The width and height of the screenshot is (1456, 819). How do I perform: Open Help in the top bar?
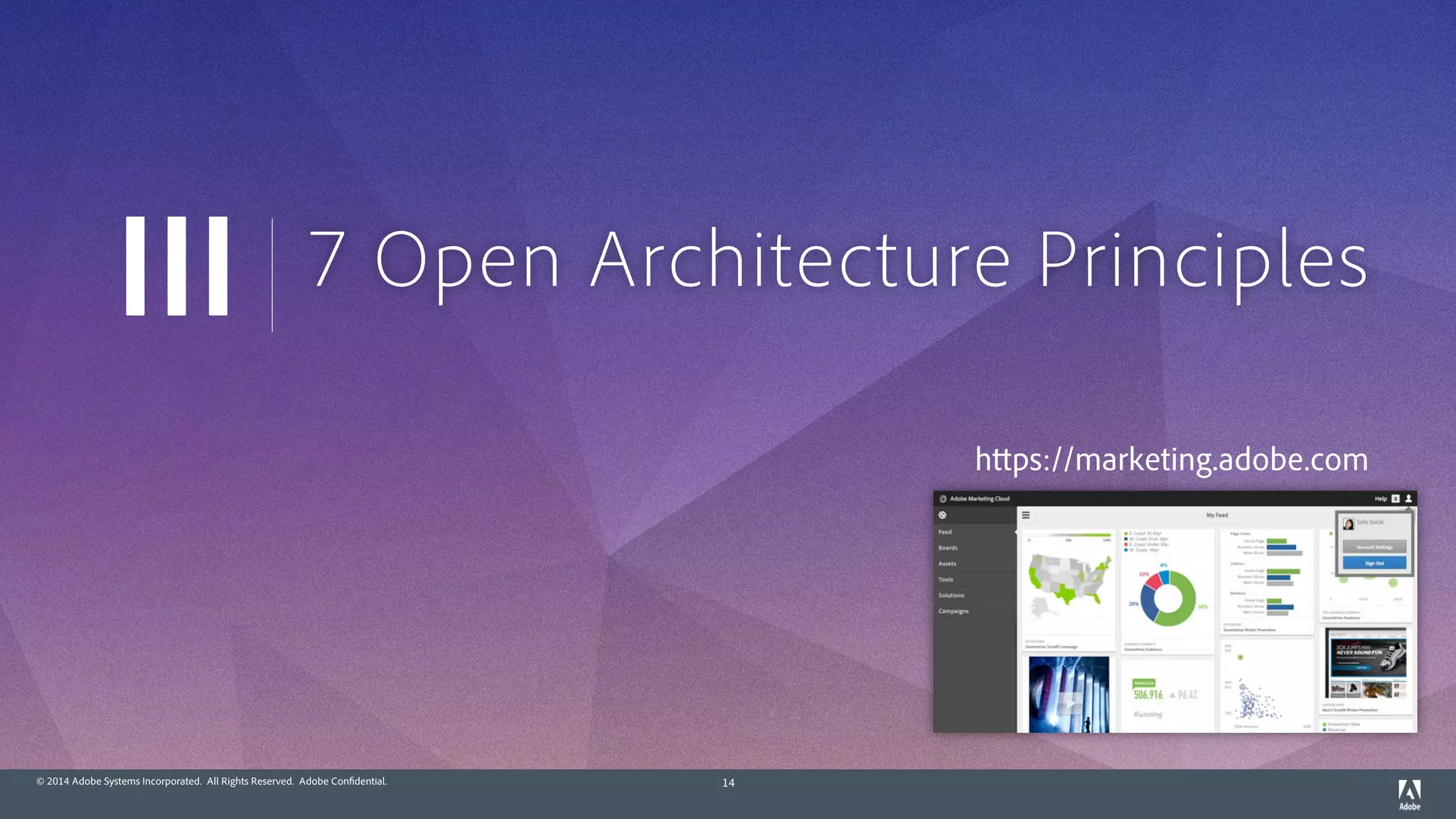(1381, 498)
